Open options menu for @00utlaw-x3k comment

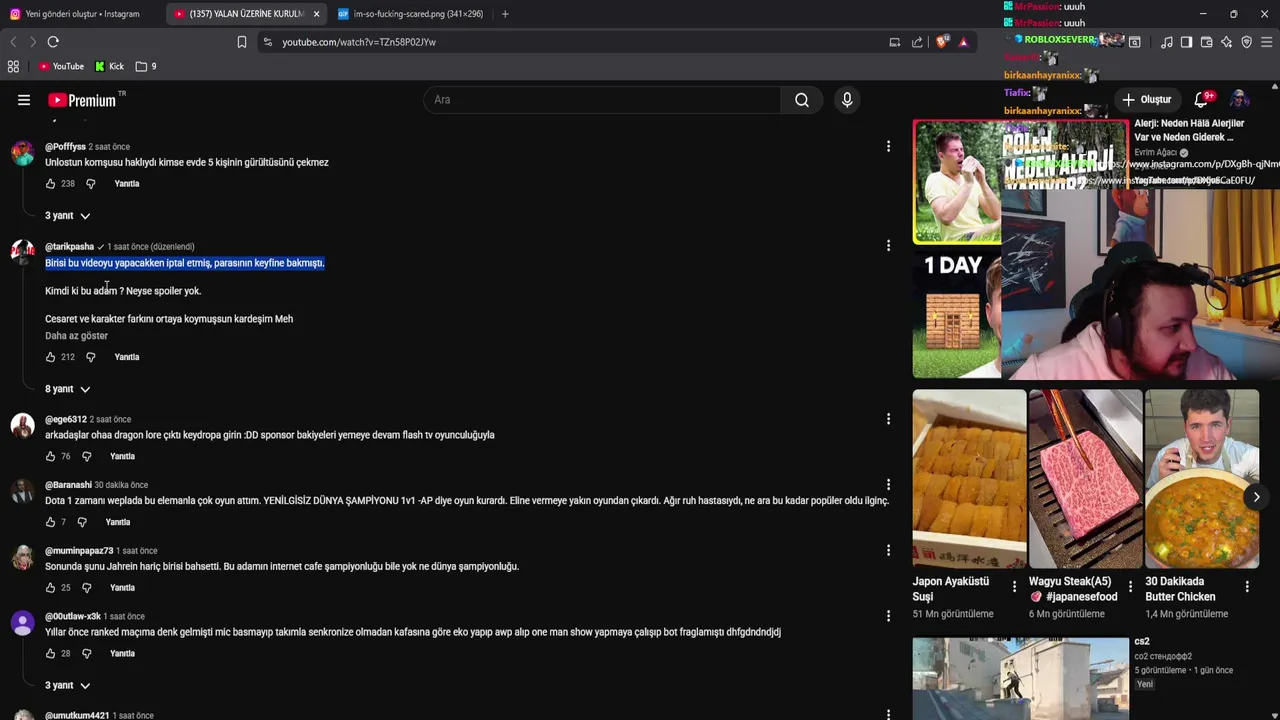pyautogui.click(x=888, y=617)
